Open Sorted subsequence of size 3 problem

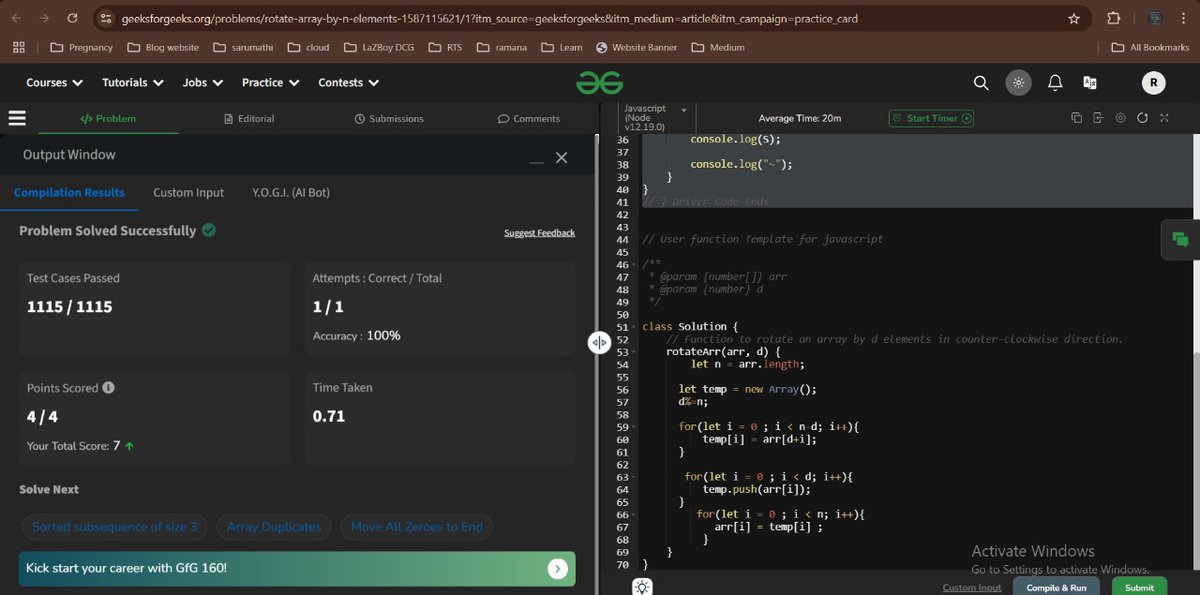click(x=115, y=527)
